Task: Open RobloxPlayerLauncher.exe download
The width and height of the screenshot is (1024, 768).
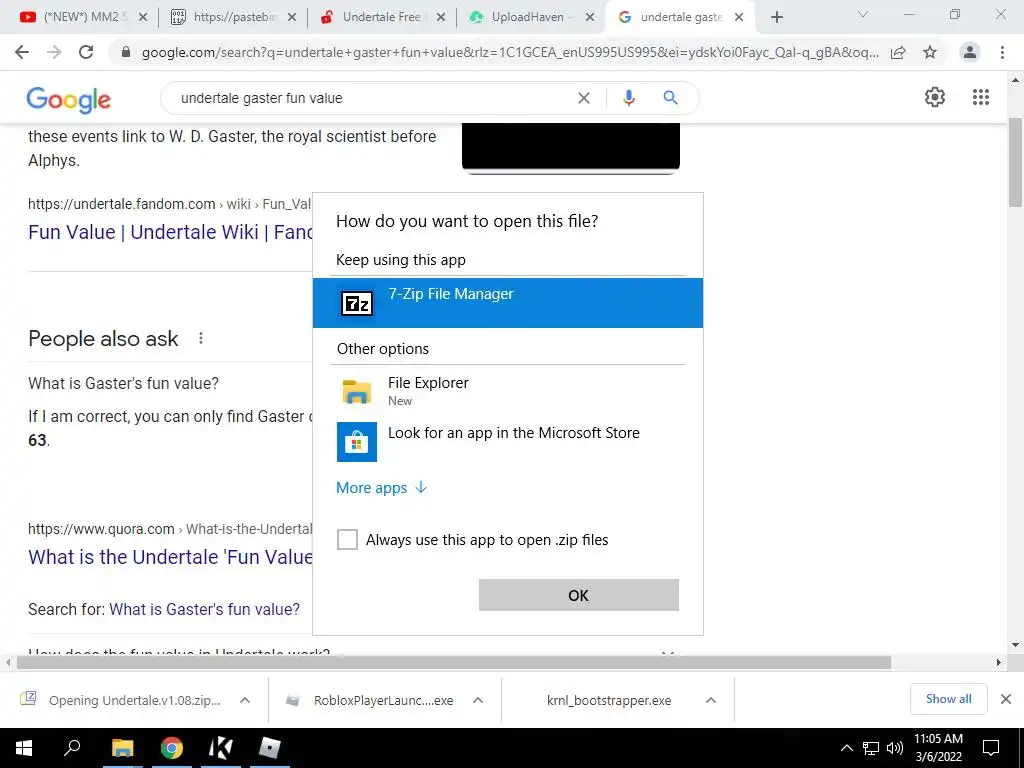Action: click(370, 700)
